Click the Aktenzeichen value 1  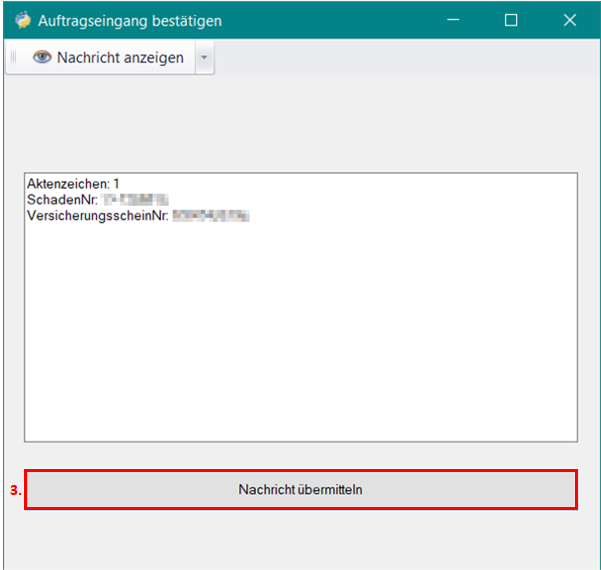[x=116, y=185]
